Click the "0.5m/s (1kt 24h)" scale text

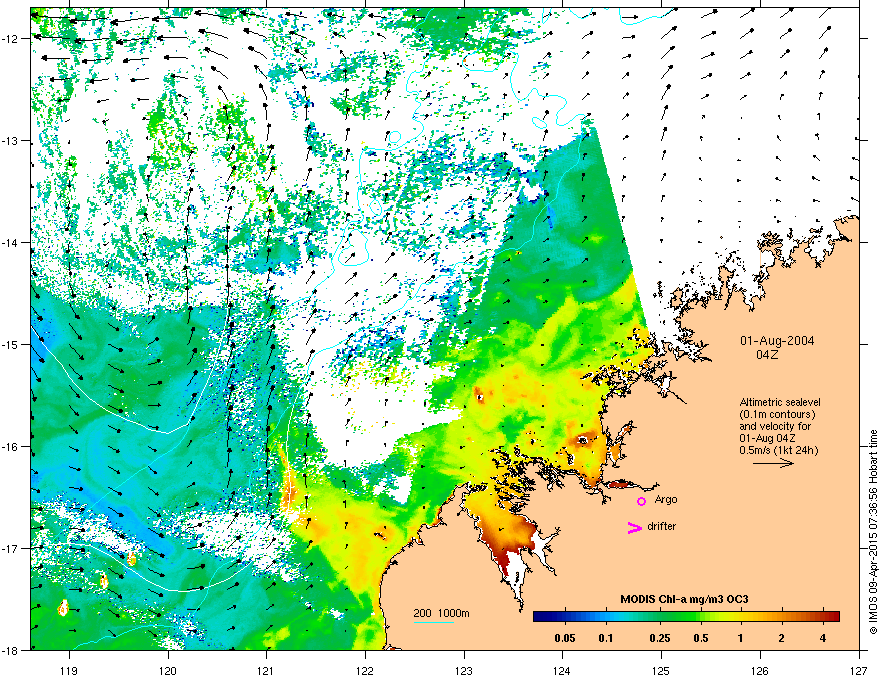[x=779, y=450]
